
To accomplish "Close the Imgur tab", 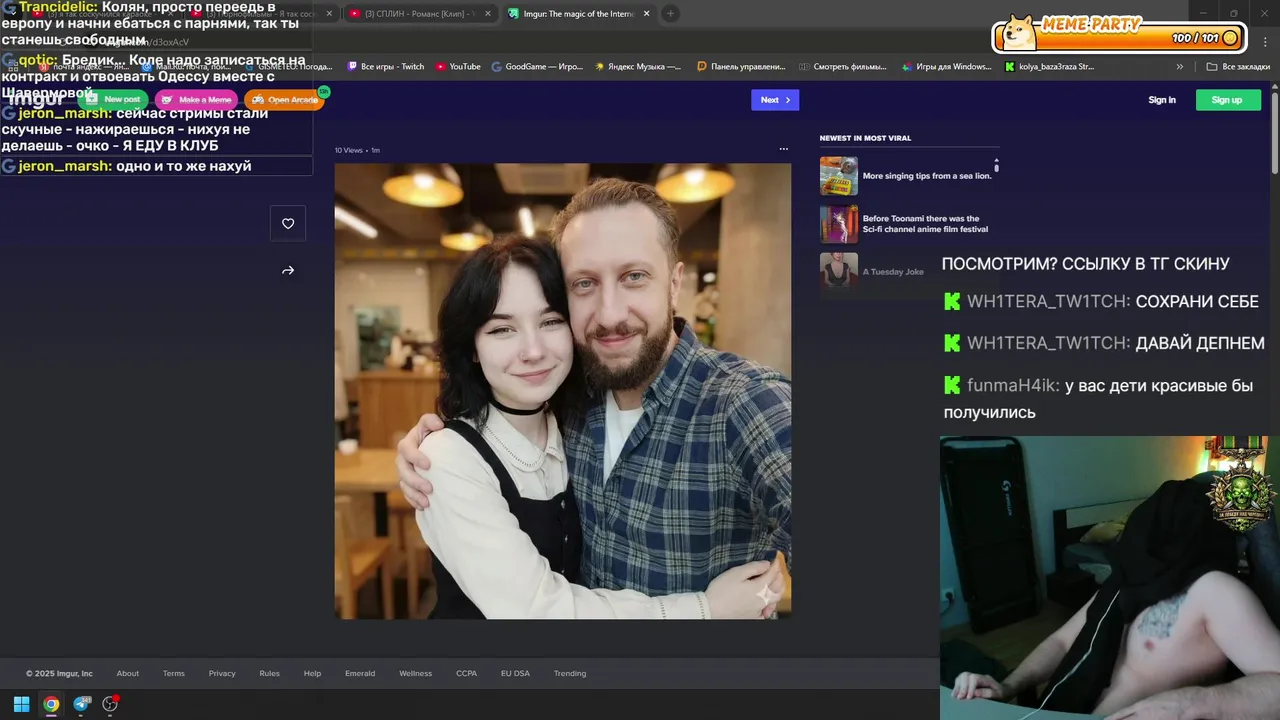I will coord(646,14).
